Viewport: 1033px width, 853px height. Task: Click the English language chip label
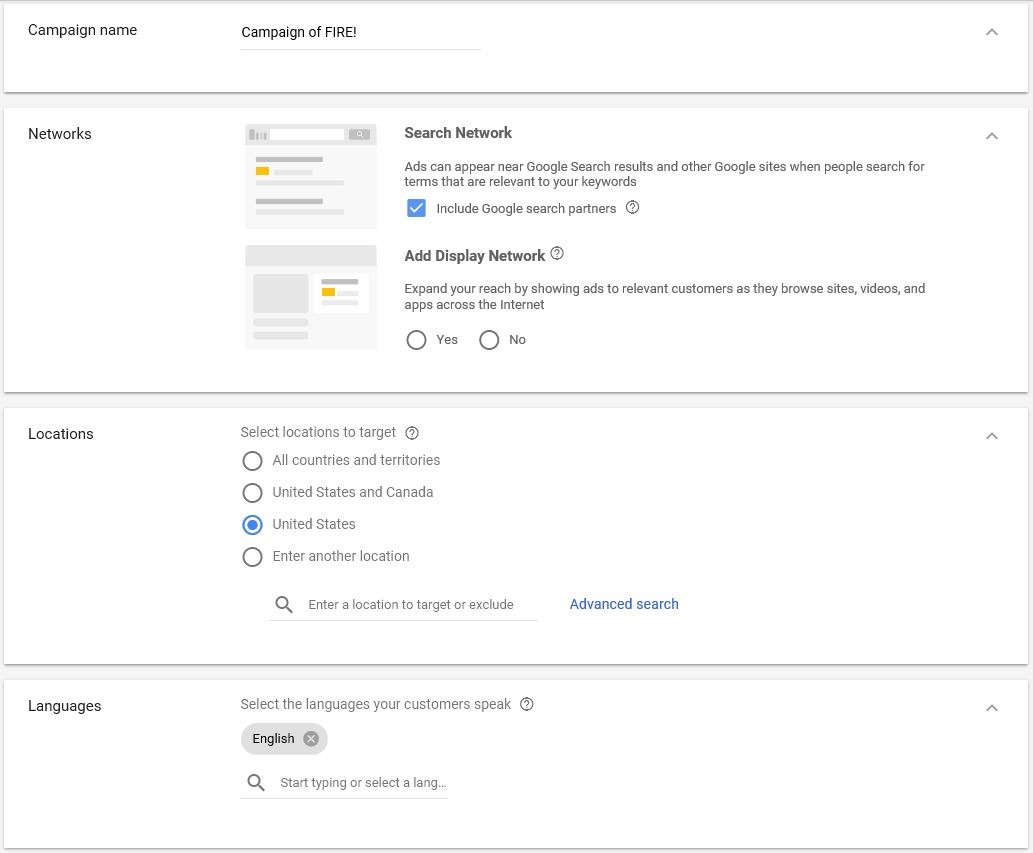tap(273, 738)
